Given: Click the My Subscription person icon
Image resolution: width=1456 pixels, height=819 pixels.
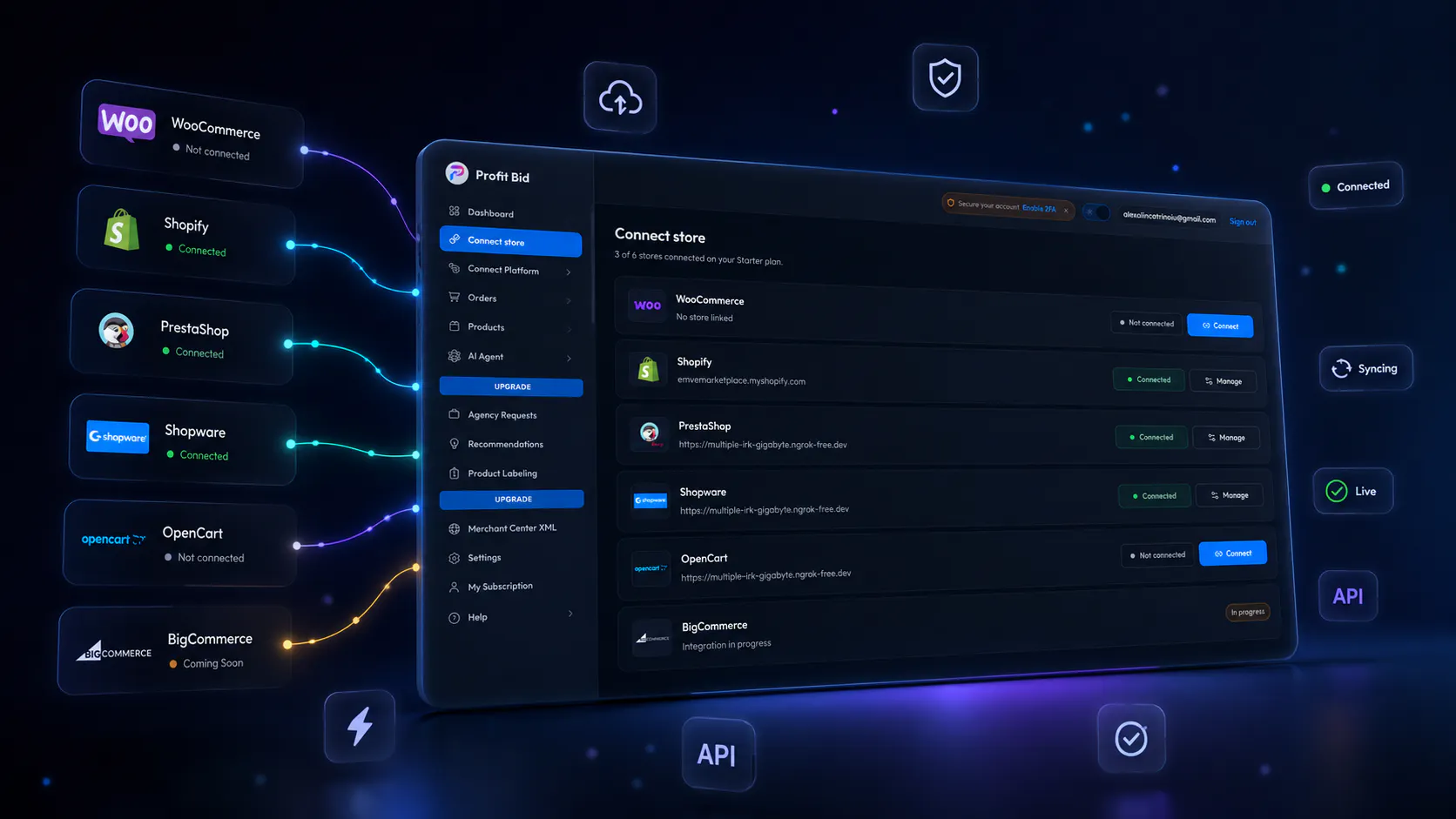Looking at the screenshot, I should tap(454, 587).
